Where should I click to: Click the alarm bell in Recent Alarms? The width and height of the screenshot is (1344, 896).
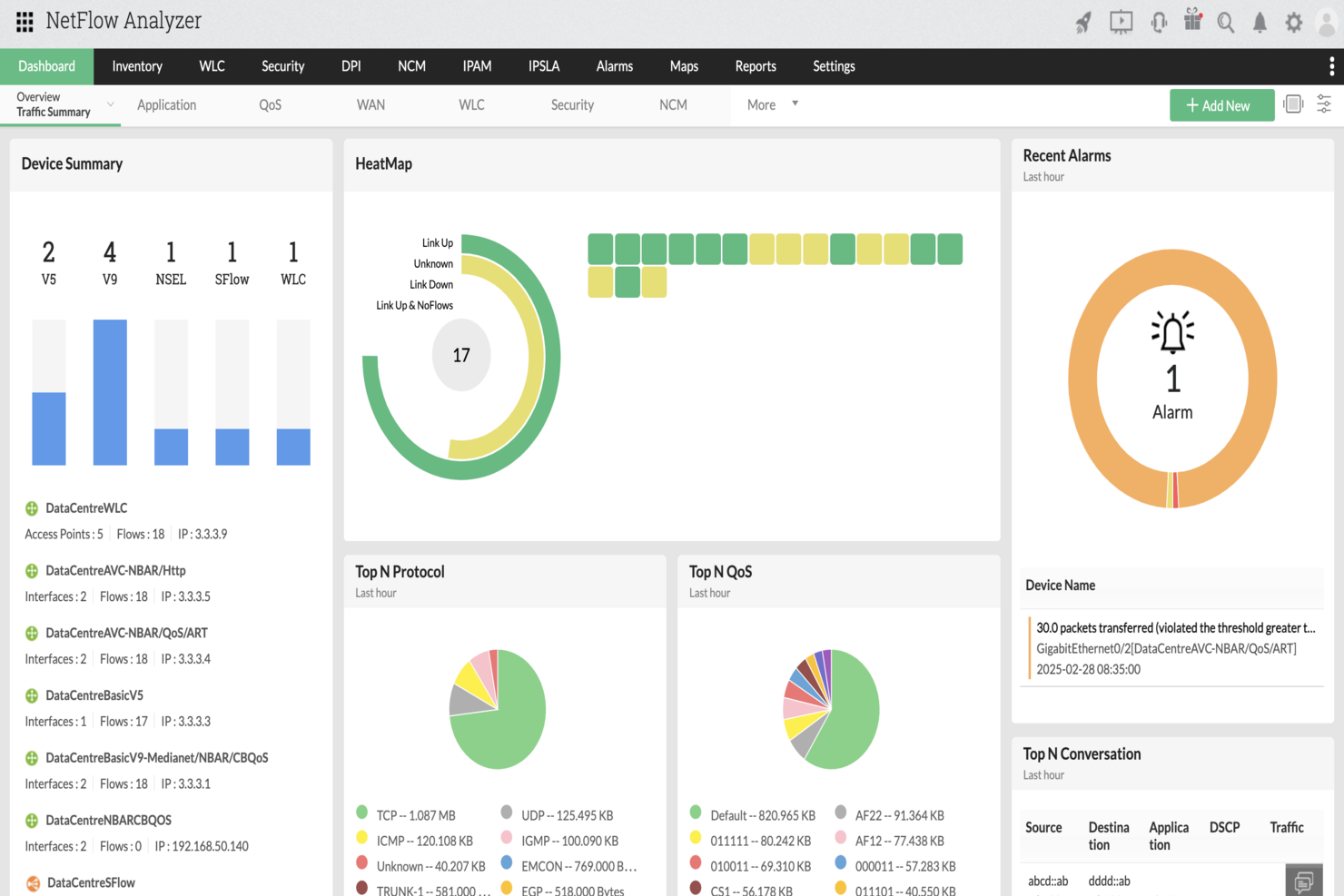click(1172, 332)
